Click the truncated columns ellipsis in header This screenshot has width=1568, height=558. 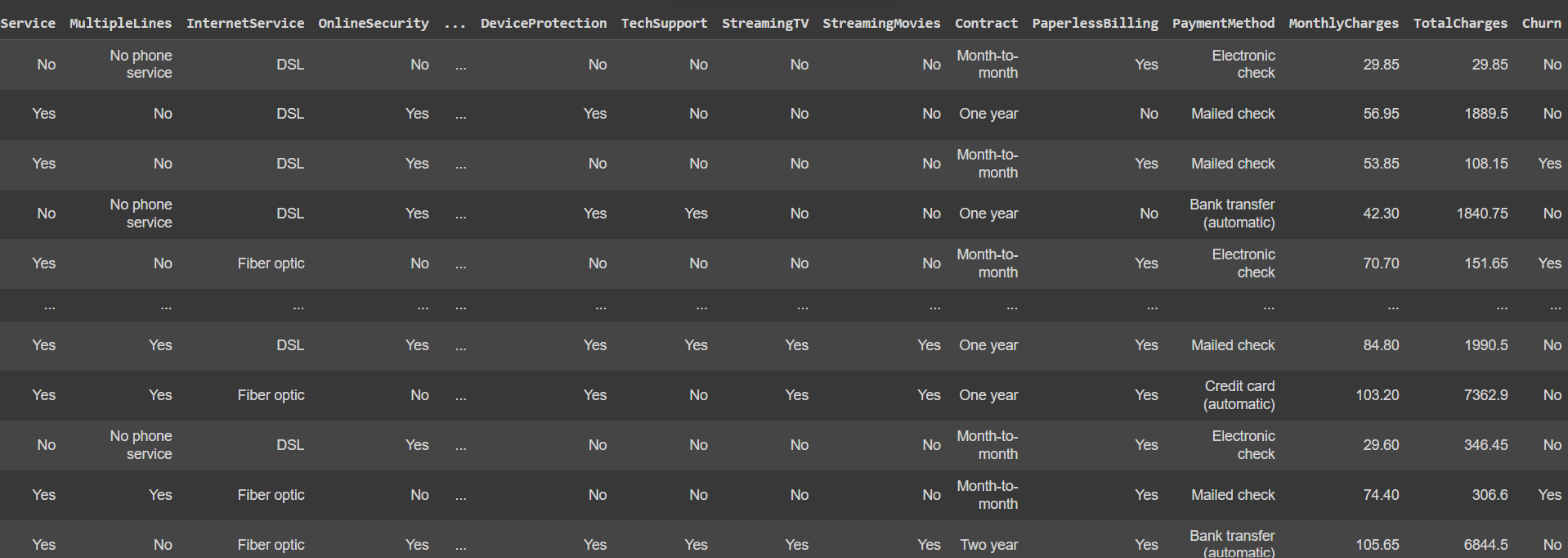point(455,23)
